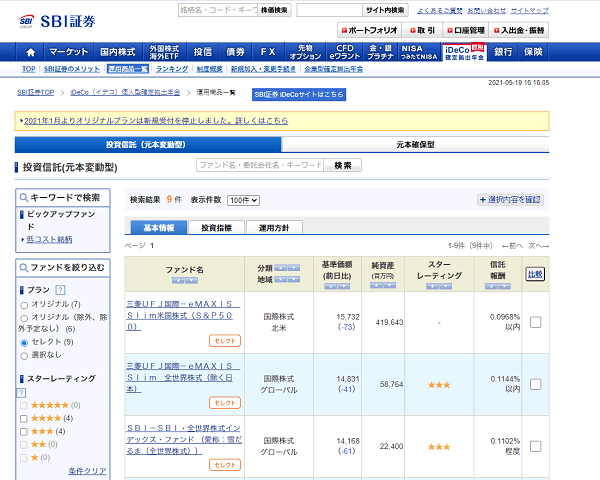Viewport: 600px width, 480px height.
Task: Open NISA つみたてNISA menu
Action: click(x=419, y=52)
